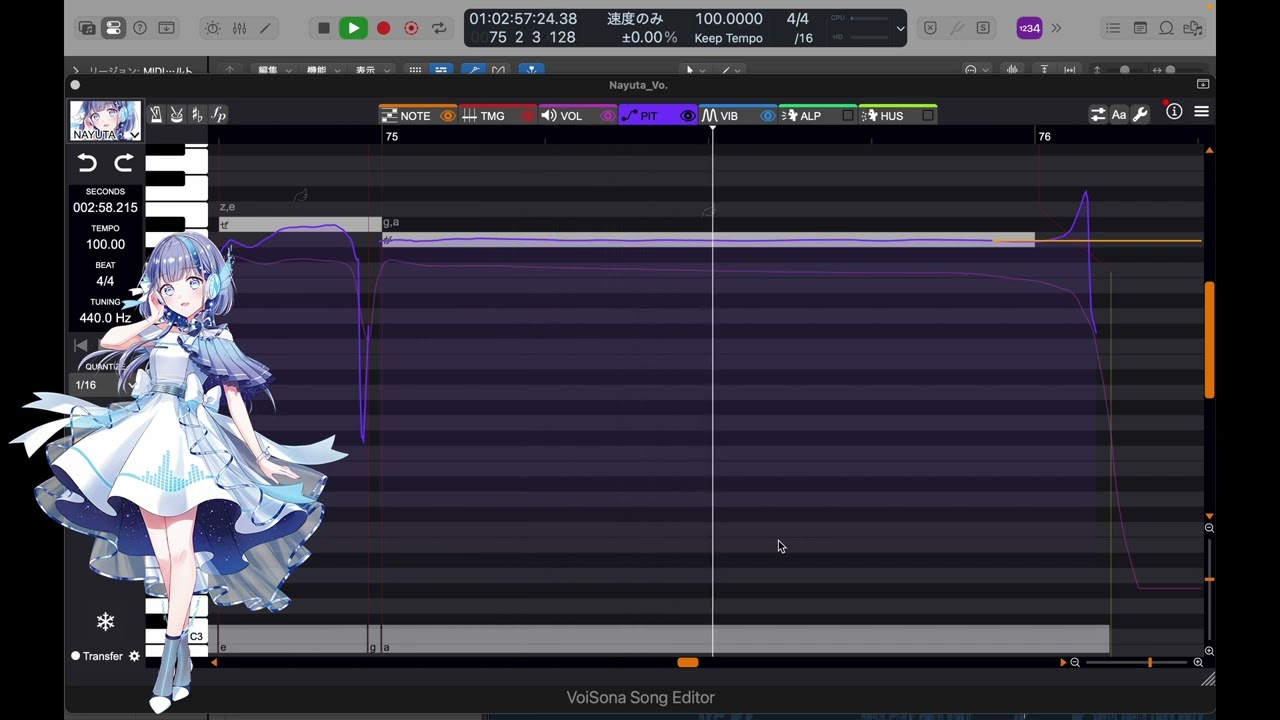The width and height of the screenshot is (1280, 720).
Task: Toggle the PIT layer eye visibility
Action: click(x=687, y=116)
